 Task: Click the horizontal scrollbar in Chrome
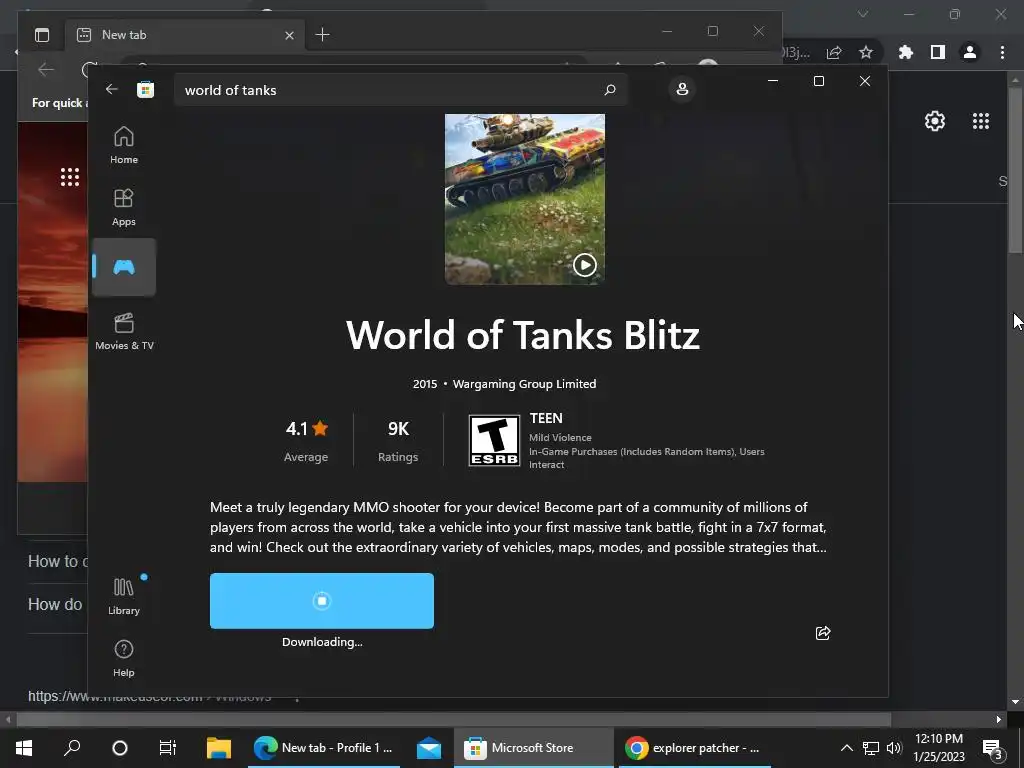[x=454, y=719]
